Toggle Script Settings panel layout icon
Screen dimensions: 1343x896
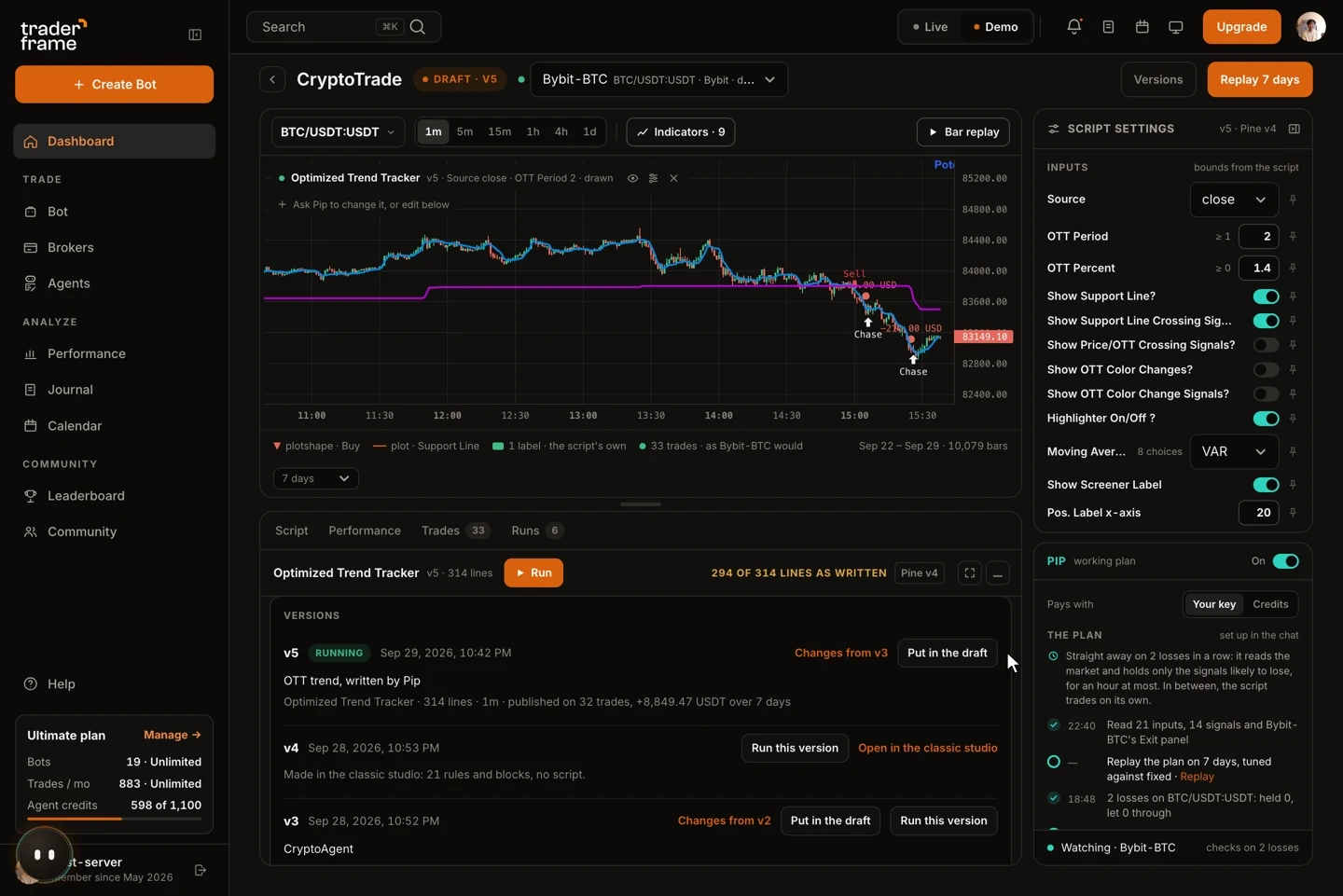click(x=1295, y=129)
